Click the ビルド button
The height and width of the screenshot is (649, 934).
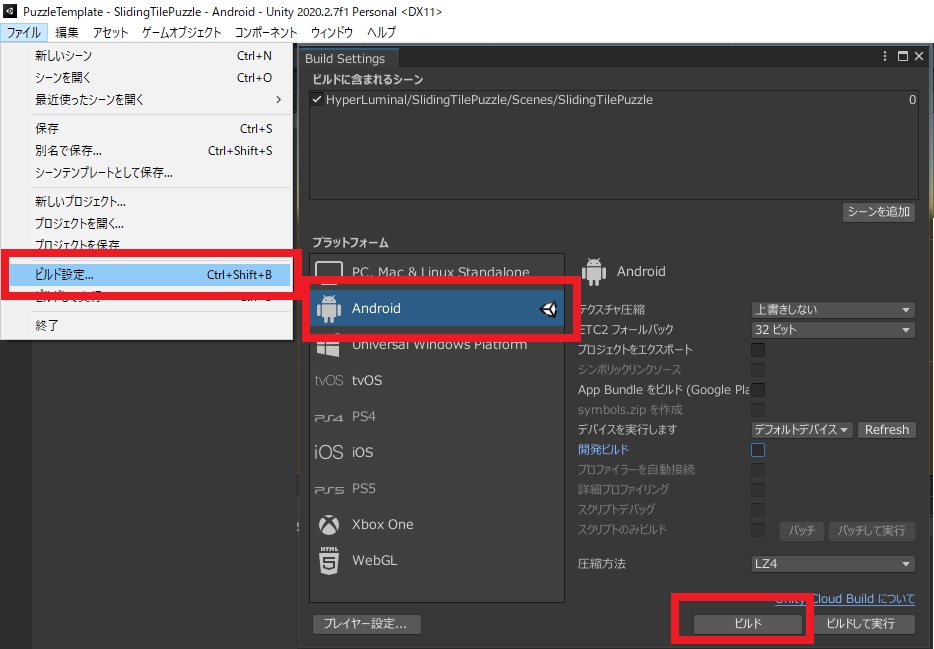(x=748, y=623)
